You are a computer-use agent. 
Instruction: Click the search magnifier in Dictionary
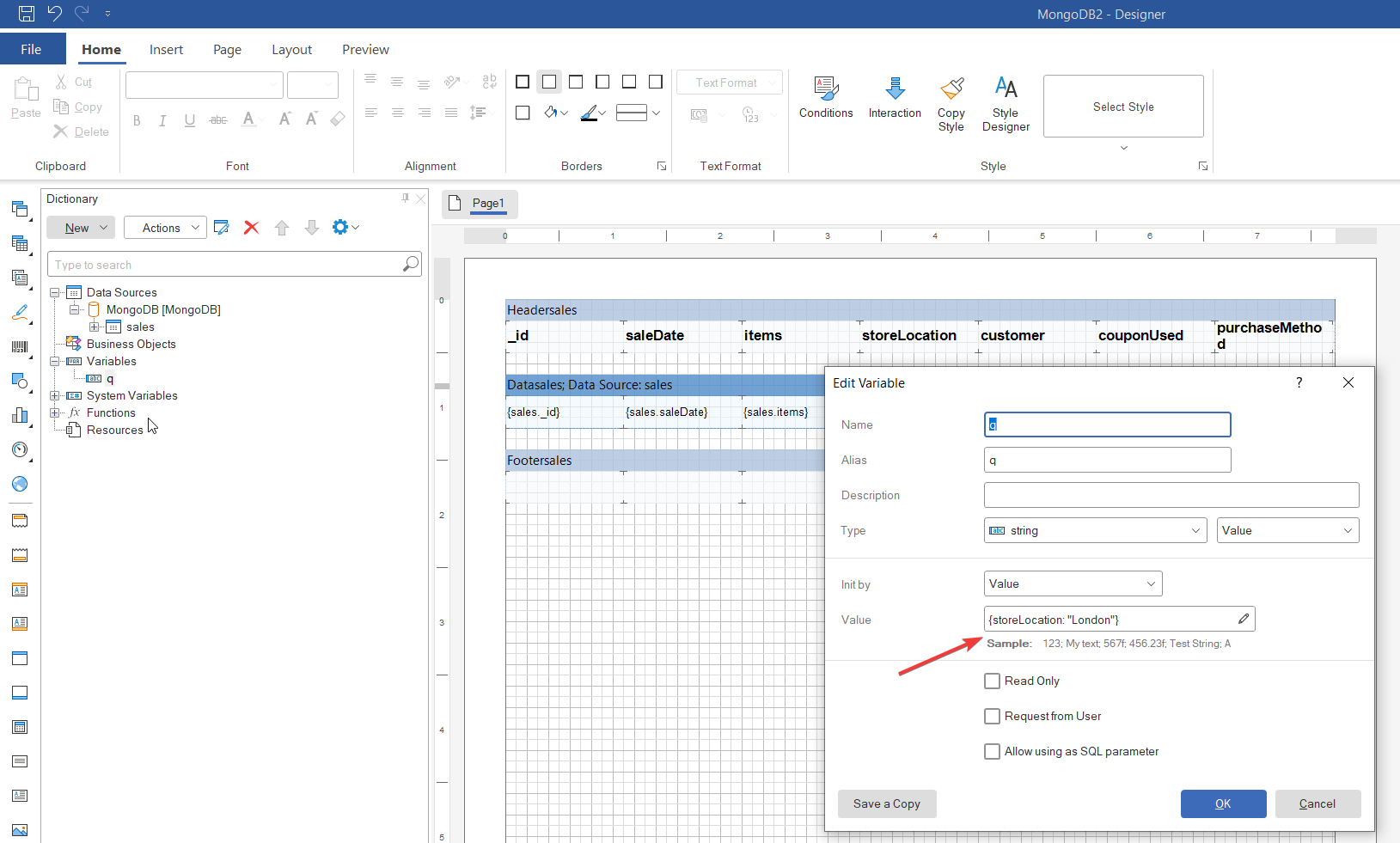pos(411,264)
